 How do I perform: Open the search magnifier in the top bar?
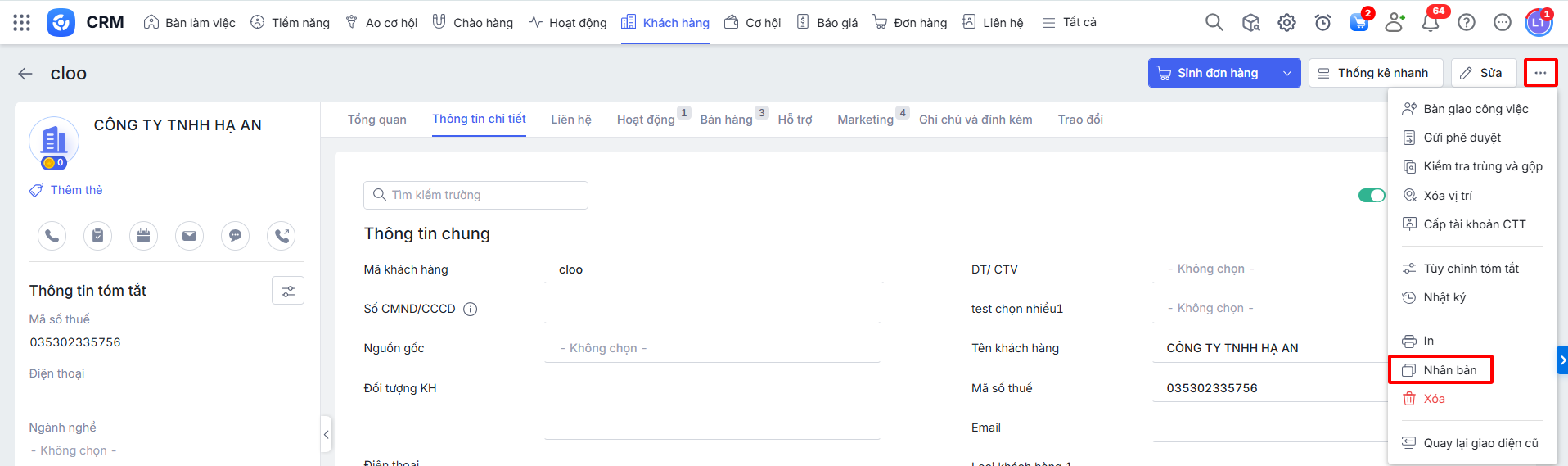point(1214,23)
